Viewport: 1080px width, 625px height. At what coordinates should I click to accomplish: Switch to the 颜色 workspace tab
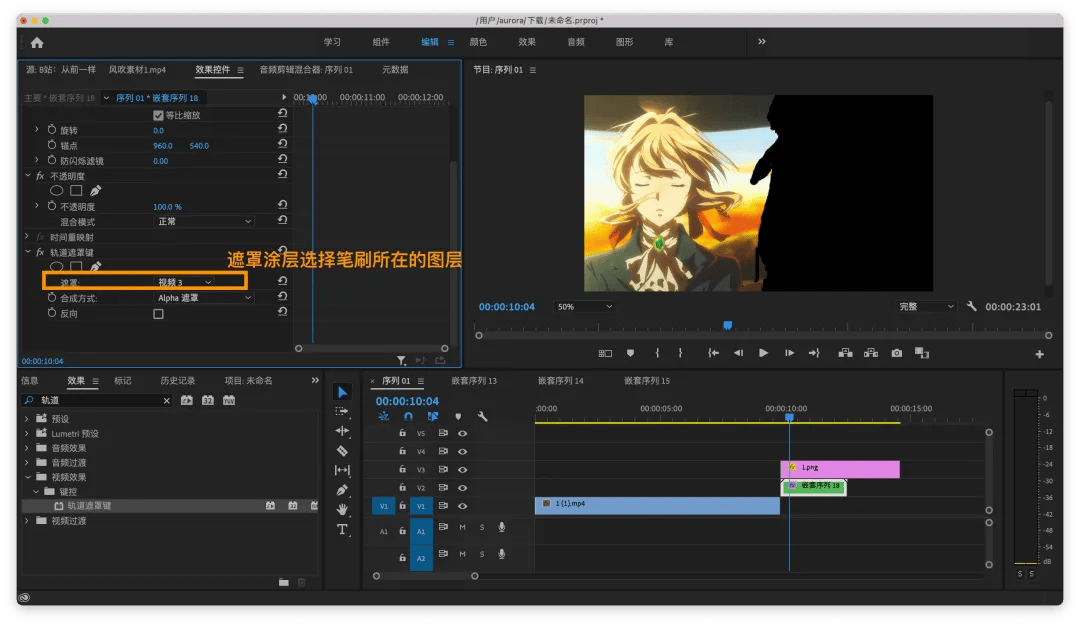[x=478, y=42]
